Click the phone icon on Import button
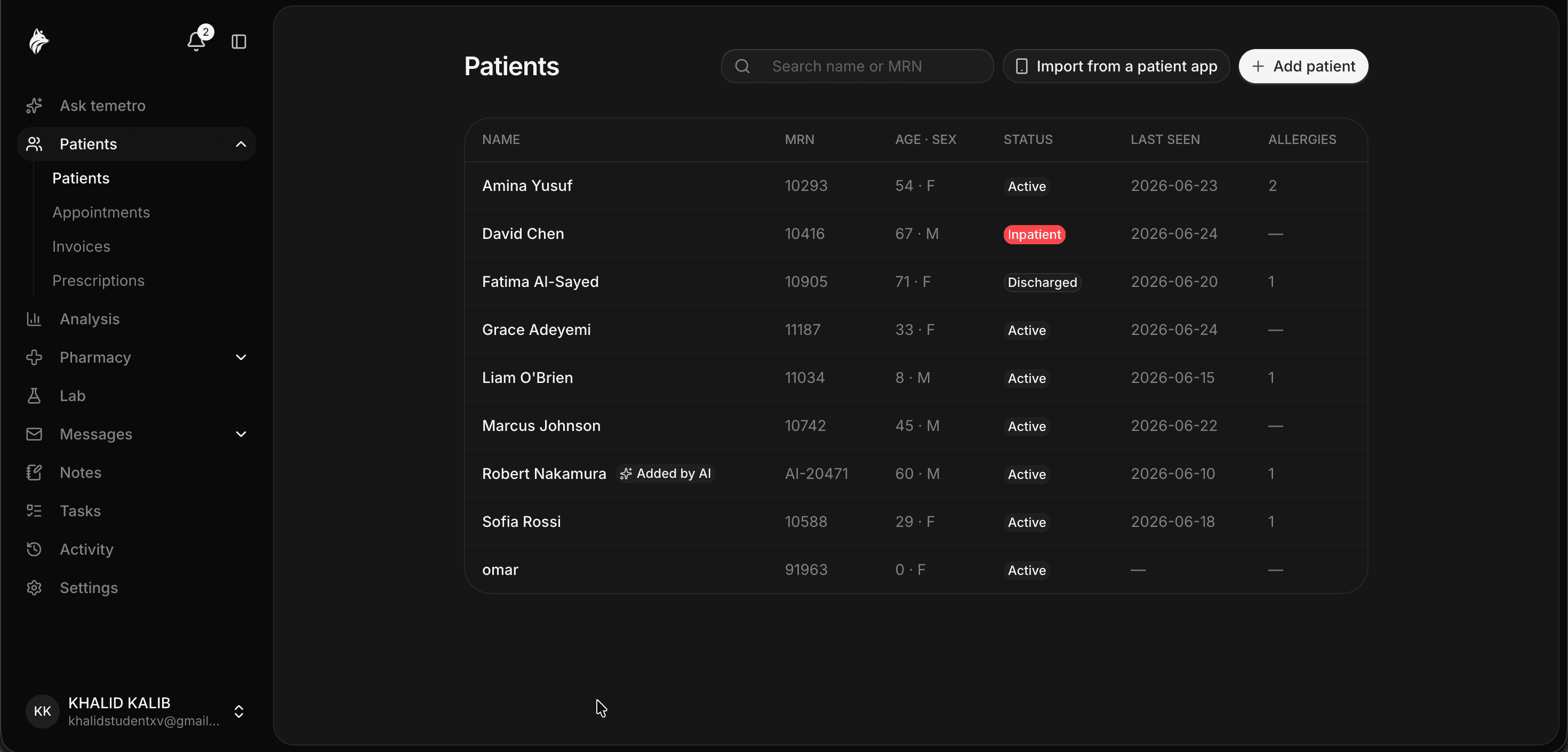This screenshot has width=1568, height=752. pos(1022,66)
